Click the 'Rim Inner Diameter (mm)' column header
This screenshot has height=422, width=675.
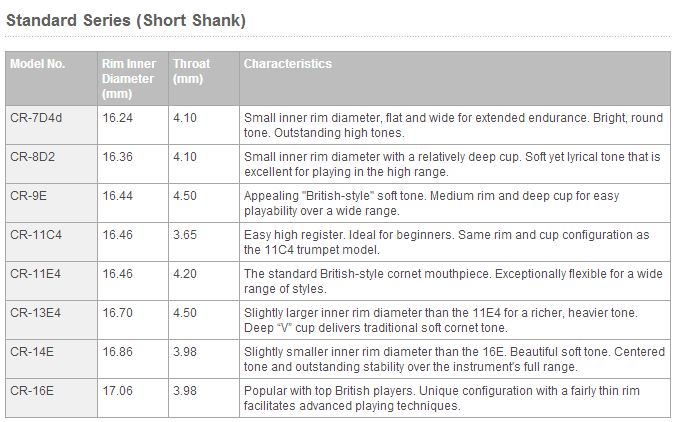(129, 78)
